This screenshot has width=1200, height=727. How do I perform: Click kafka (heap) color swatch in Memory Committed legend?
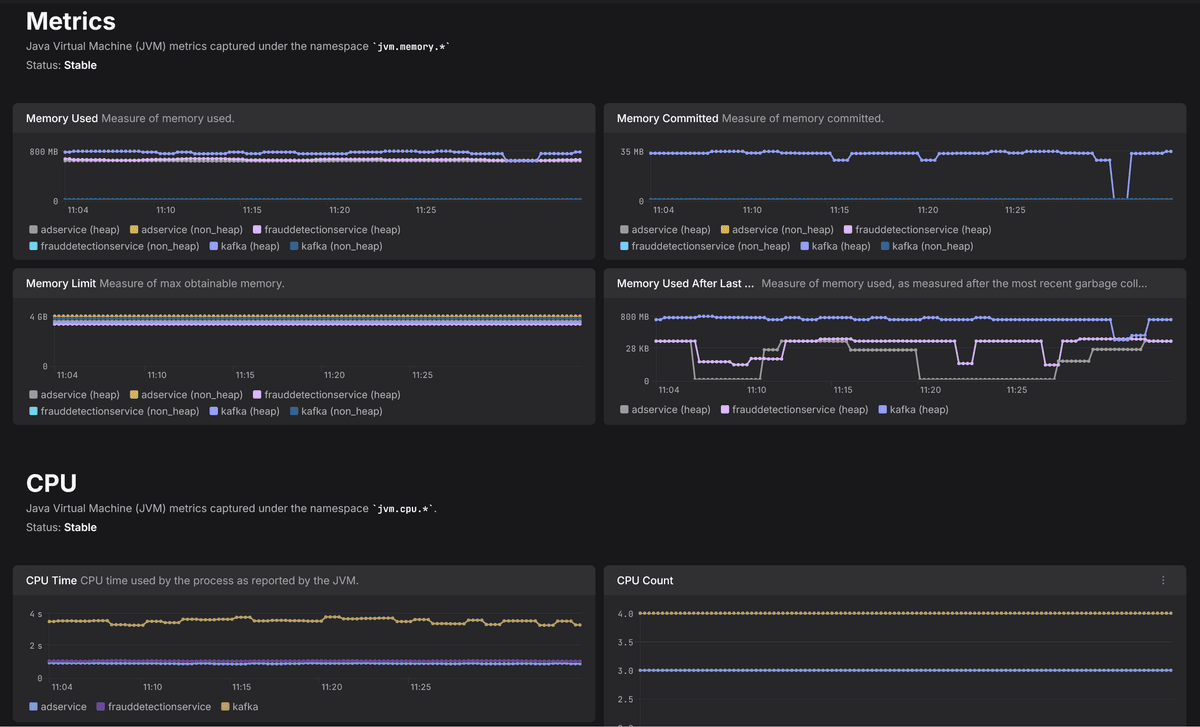click(x=805, y=246)
